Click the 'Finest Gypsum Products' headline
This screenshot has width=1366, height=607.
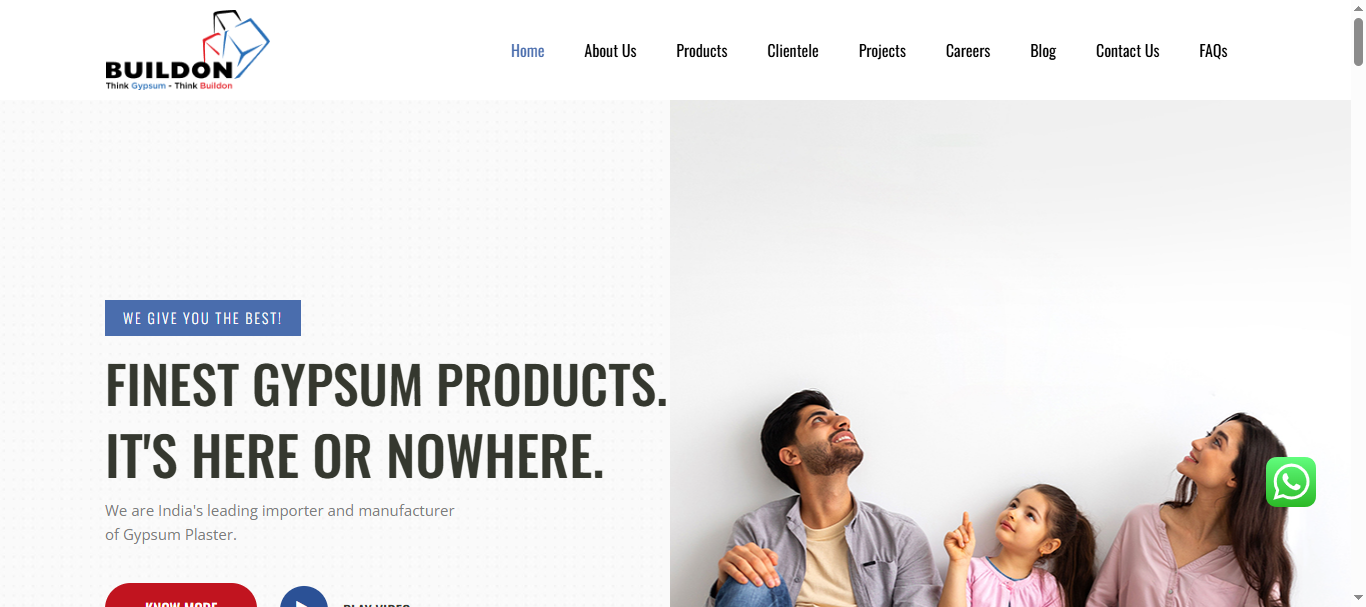pos(386,420)
